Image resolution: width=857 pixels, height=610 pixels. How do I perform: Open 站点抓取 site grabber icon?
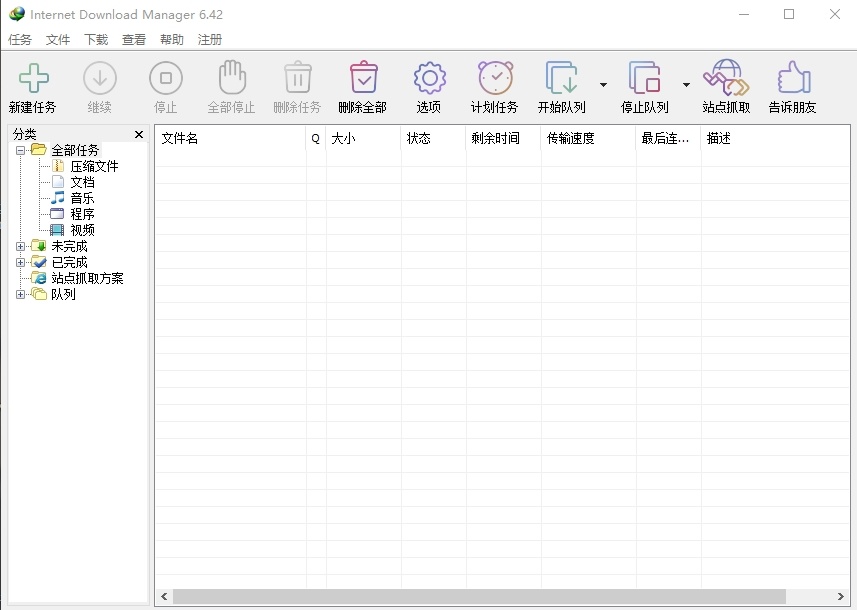tap(726, 78)
